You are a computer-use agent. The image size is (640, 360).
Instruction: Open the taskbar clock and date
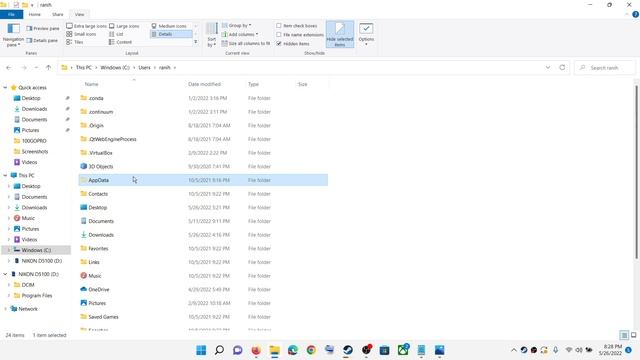(x=610, y=350)
